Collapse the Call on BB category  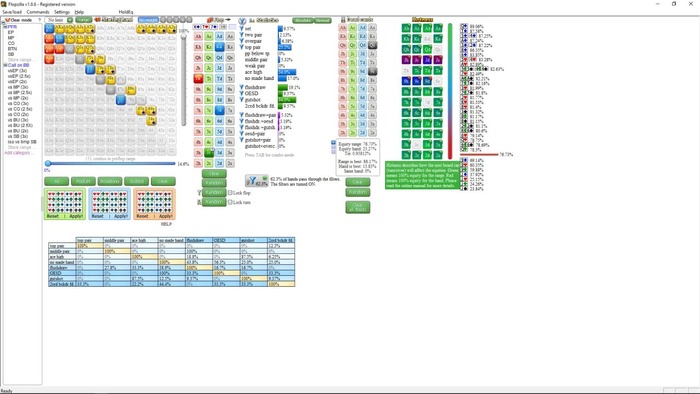pyautogui.click(x=5, y=65)
